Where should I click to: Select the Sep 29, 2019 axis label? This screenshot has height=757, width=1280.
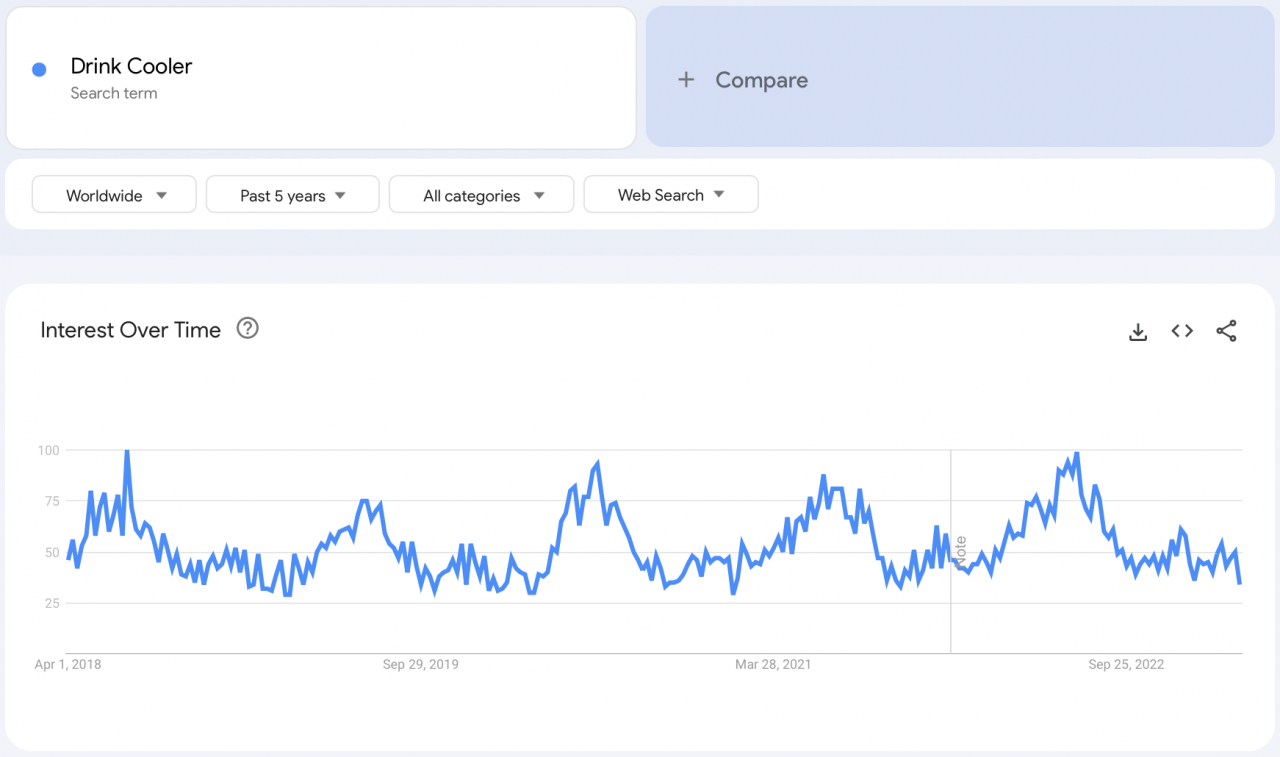click(x=420, y=664)
